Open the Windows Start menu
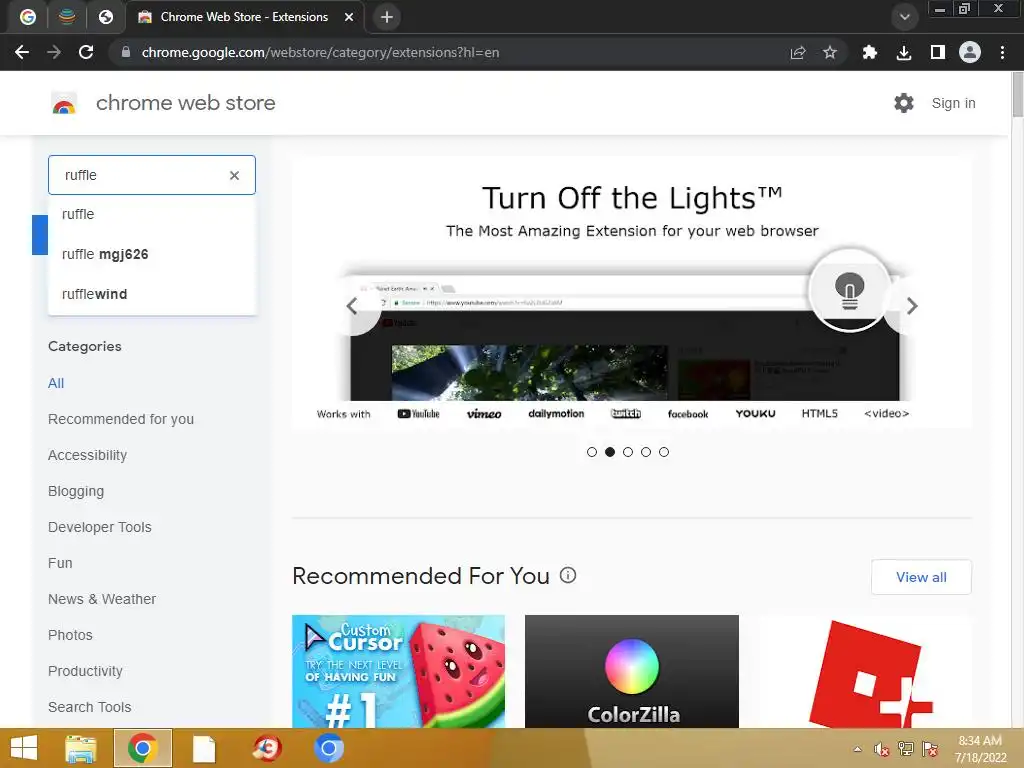The height and width of the screenshot is (768, 1024). 24,748
